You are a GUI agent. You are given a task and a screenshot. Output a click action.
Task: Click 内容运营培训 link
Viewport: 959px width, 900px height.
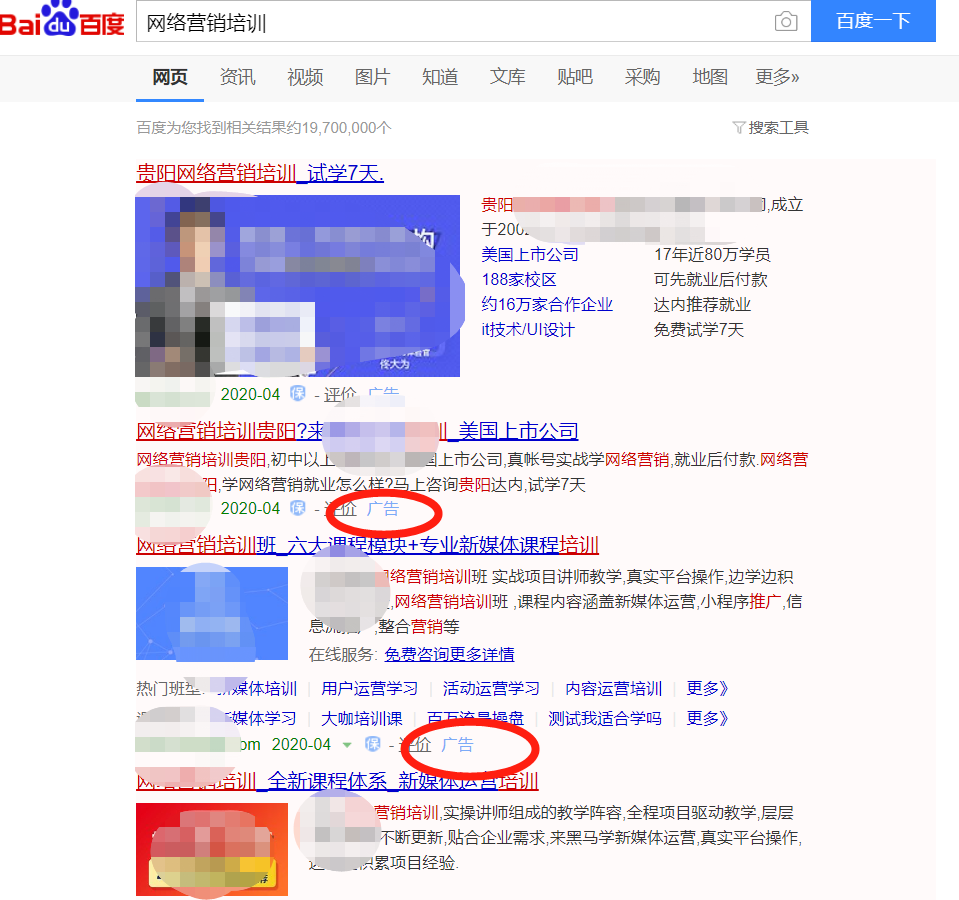pos(613,688)
